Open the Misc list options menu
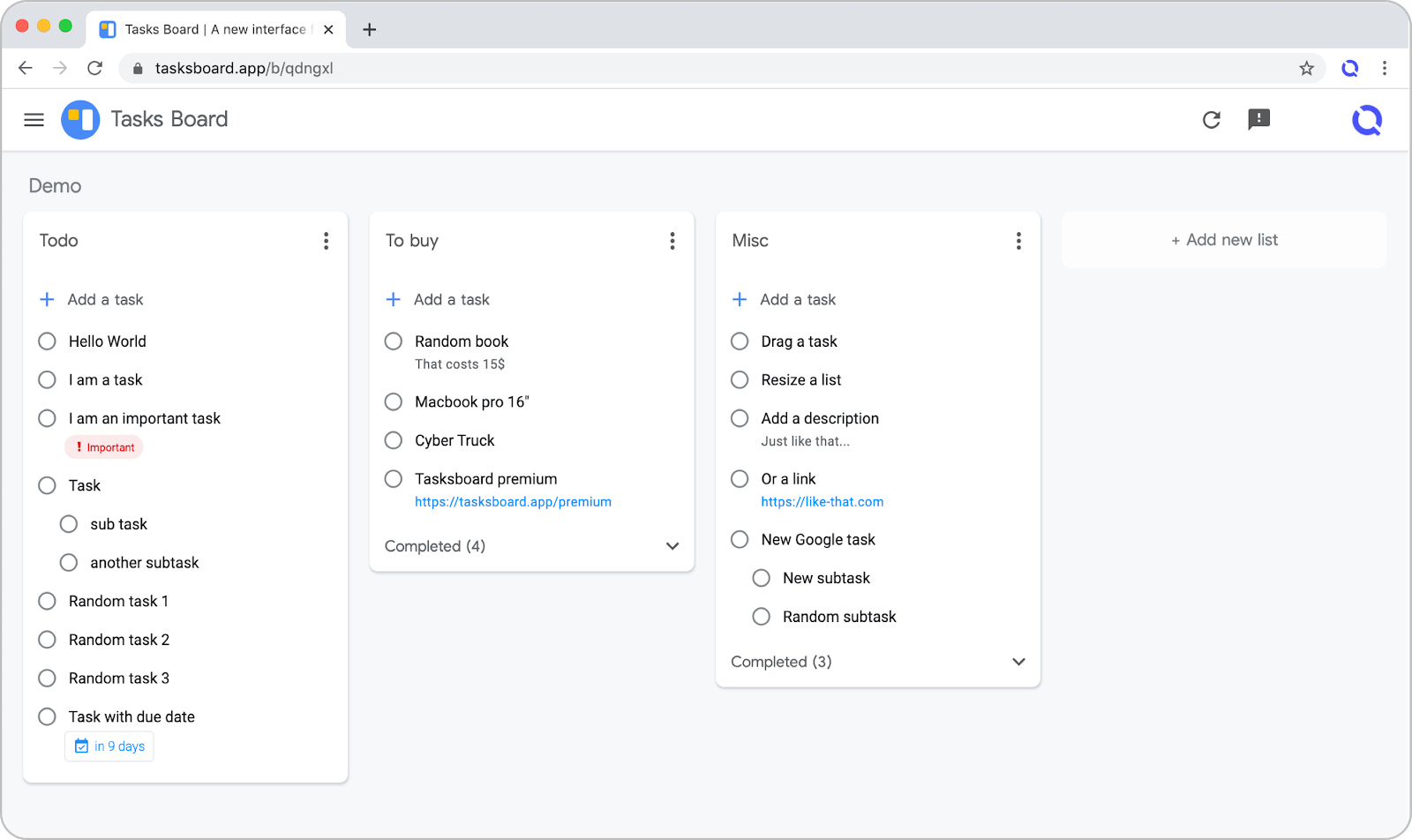Image resolution: width=1412 pixels, height=840 pixels. coord(1018,240)
